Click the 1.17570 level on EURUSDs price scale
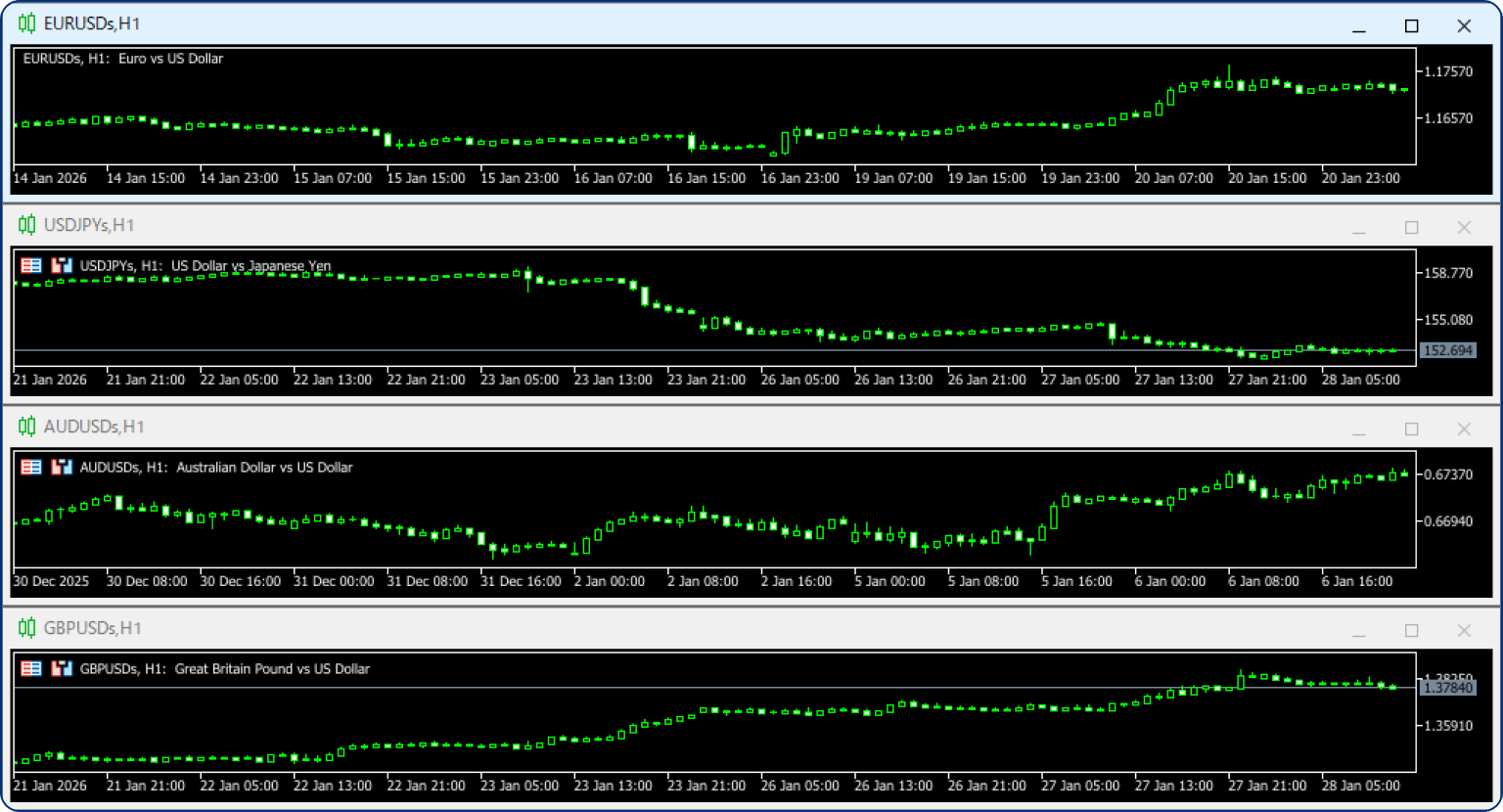Viewport: 1503px width, 812px height. coord(1448,72)
